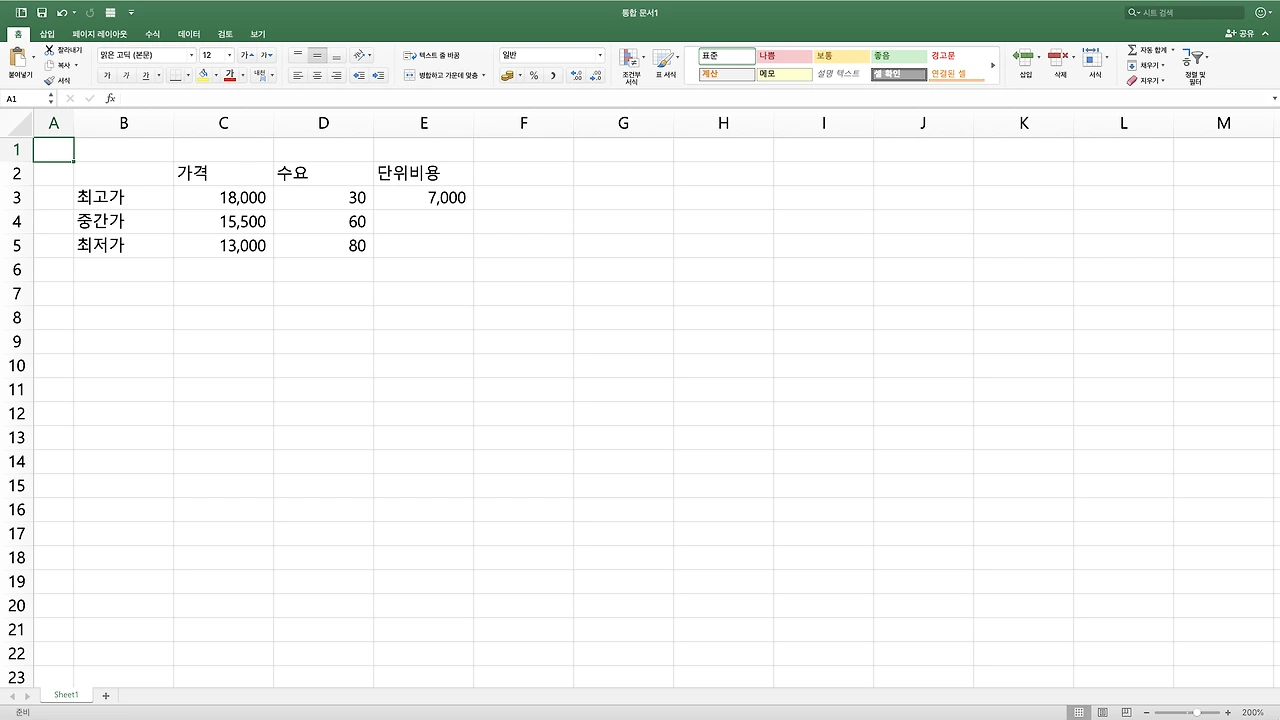Image resolution: width=1280 pixels, height=720 pixels.
Task: Toggle bold formatting
Action: click(x=107, y=75)
